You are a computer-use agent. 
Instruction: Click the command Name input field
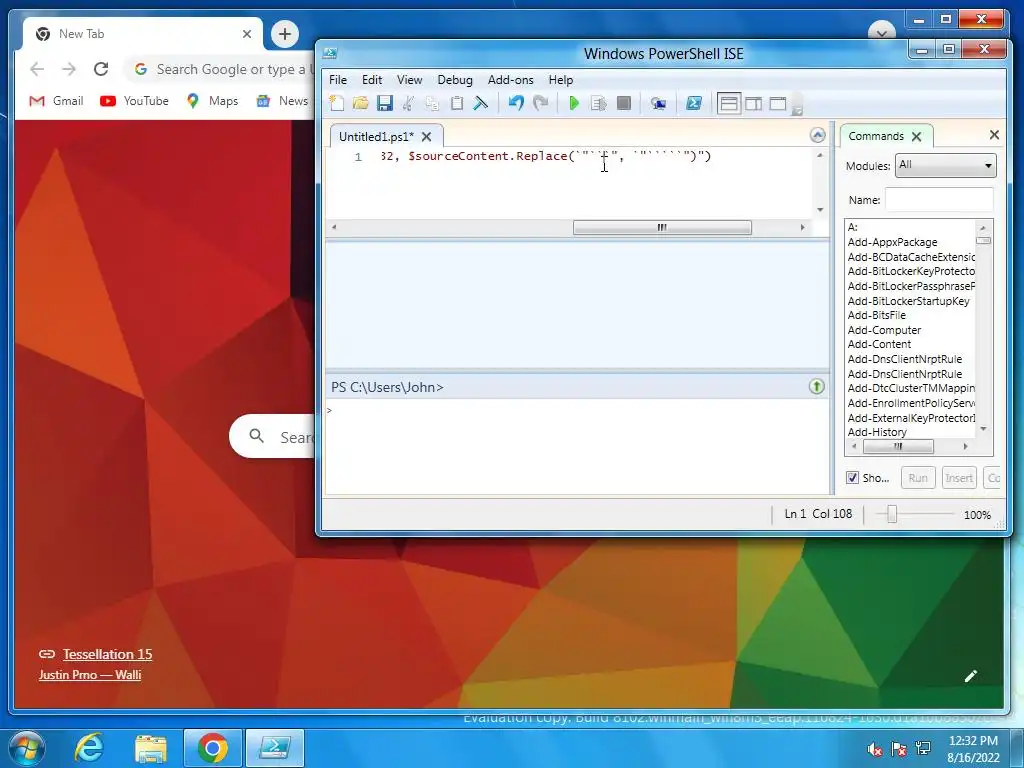(939, 200)
